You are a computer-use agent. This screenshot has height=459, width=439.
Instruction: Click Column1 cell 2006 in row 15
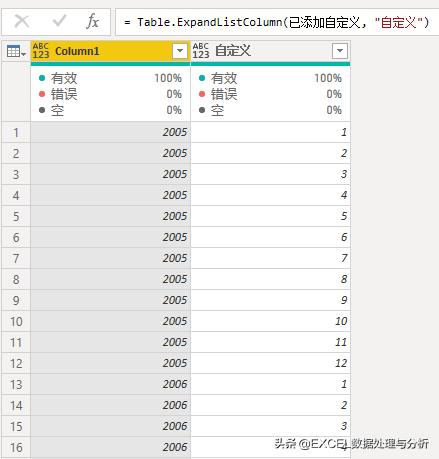(110, 426)
